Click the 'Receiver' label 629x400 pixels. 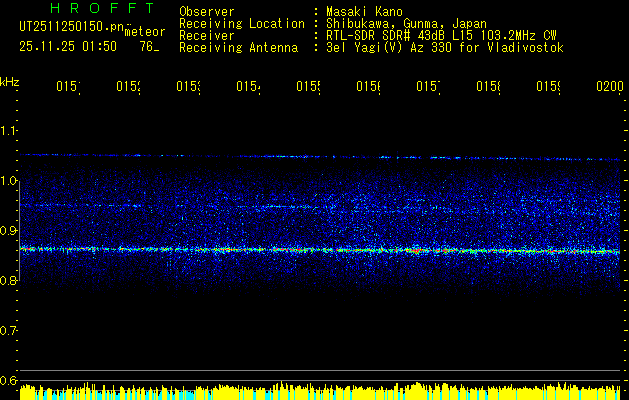207,36
